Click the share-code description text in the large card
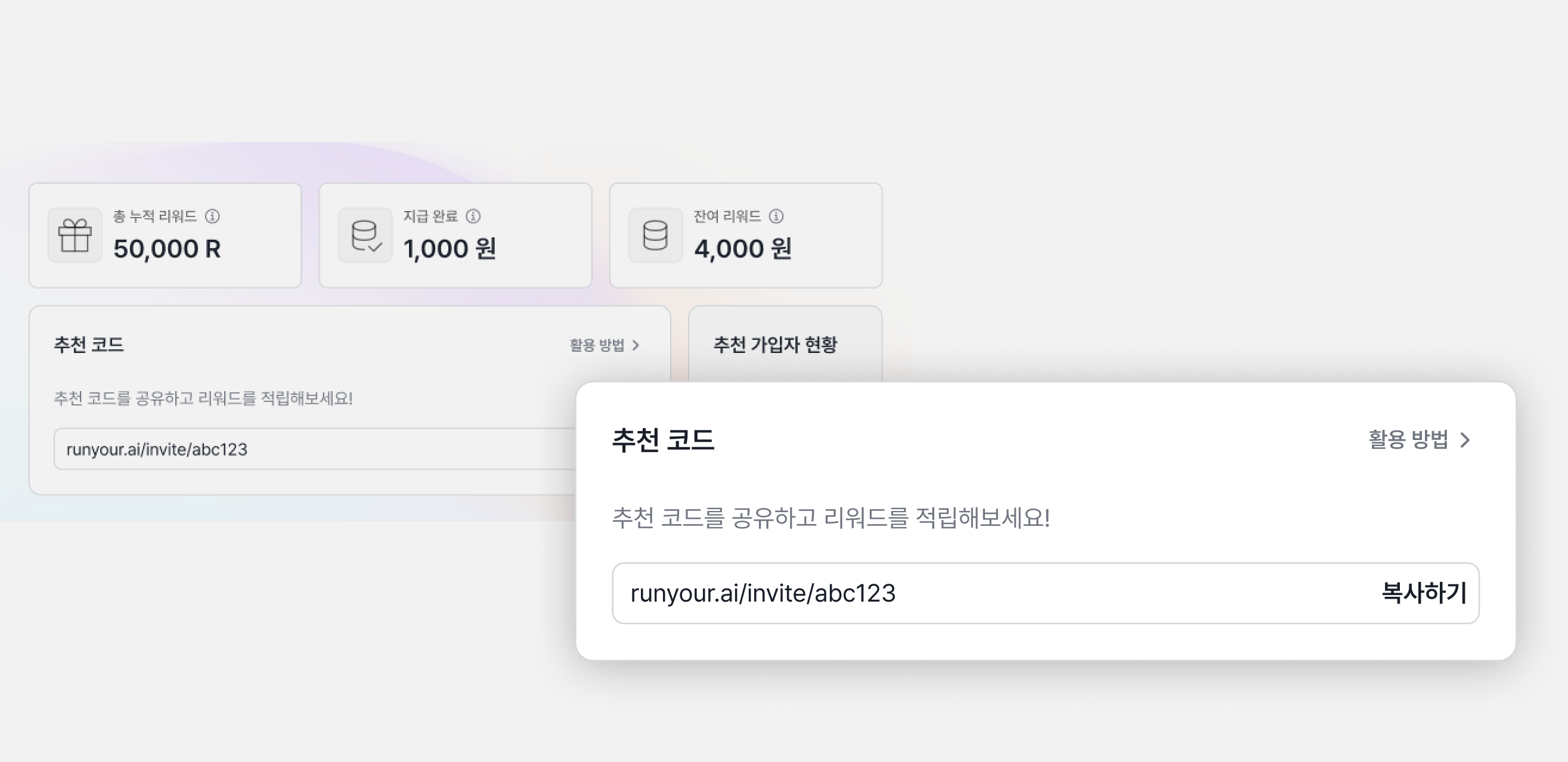 [x=831, y=518]
